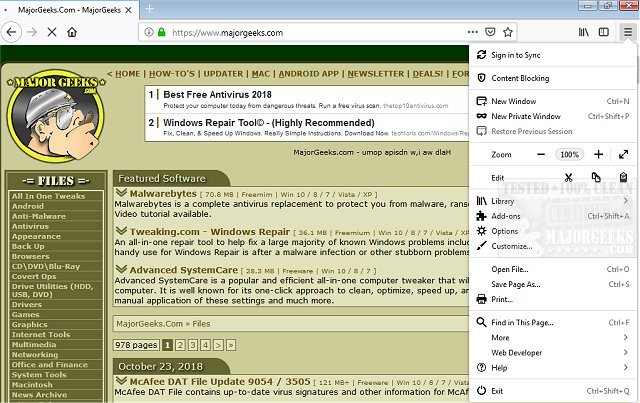640x403 pixels.
Task: Choose Restore Previous Session
Action: (x=553, y=131)
